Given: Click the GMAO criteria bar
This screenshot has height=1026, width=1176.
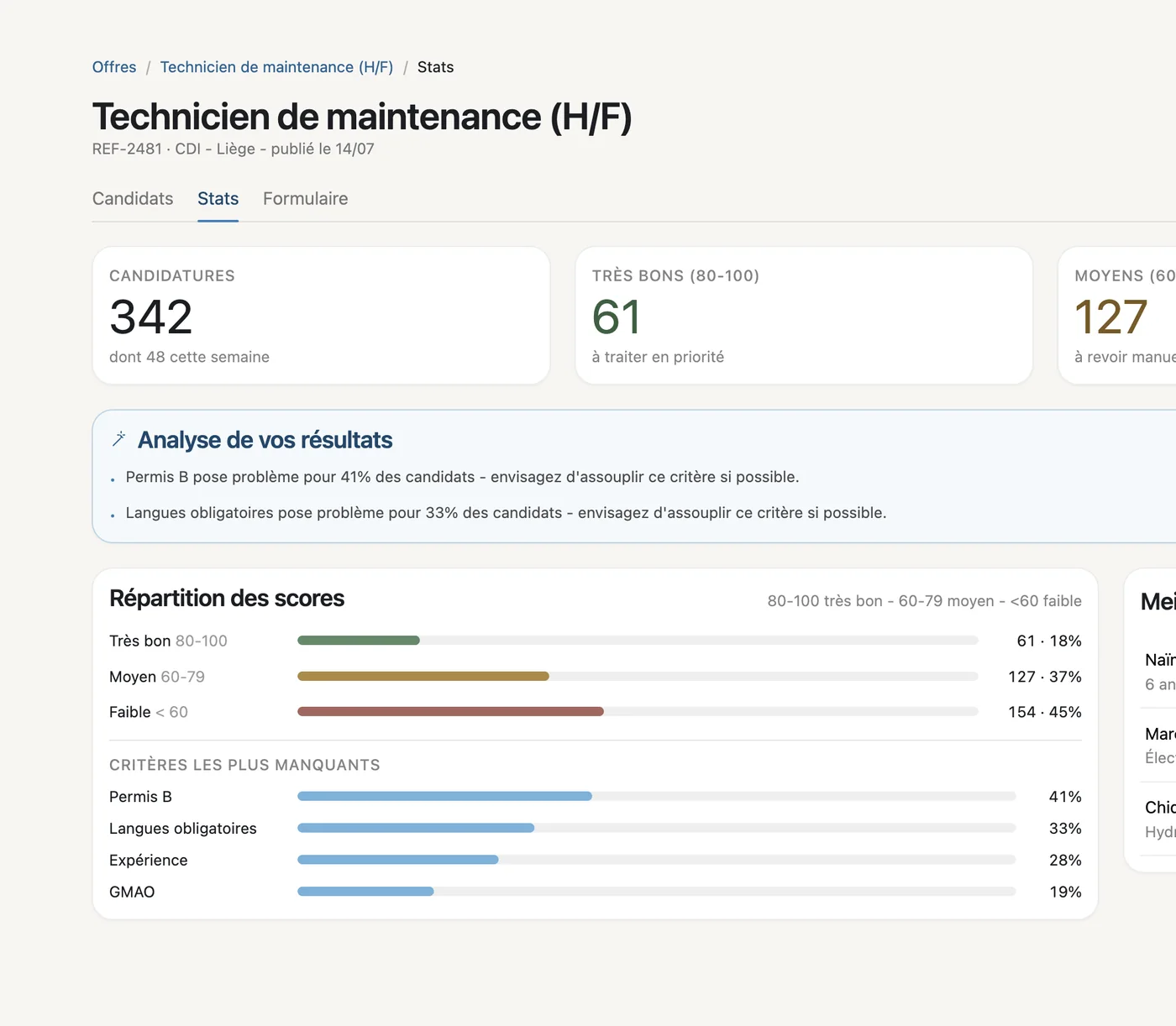Looking at the screenshot, I should [657, 892].
